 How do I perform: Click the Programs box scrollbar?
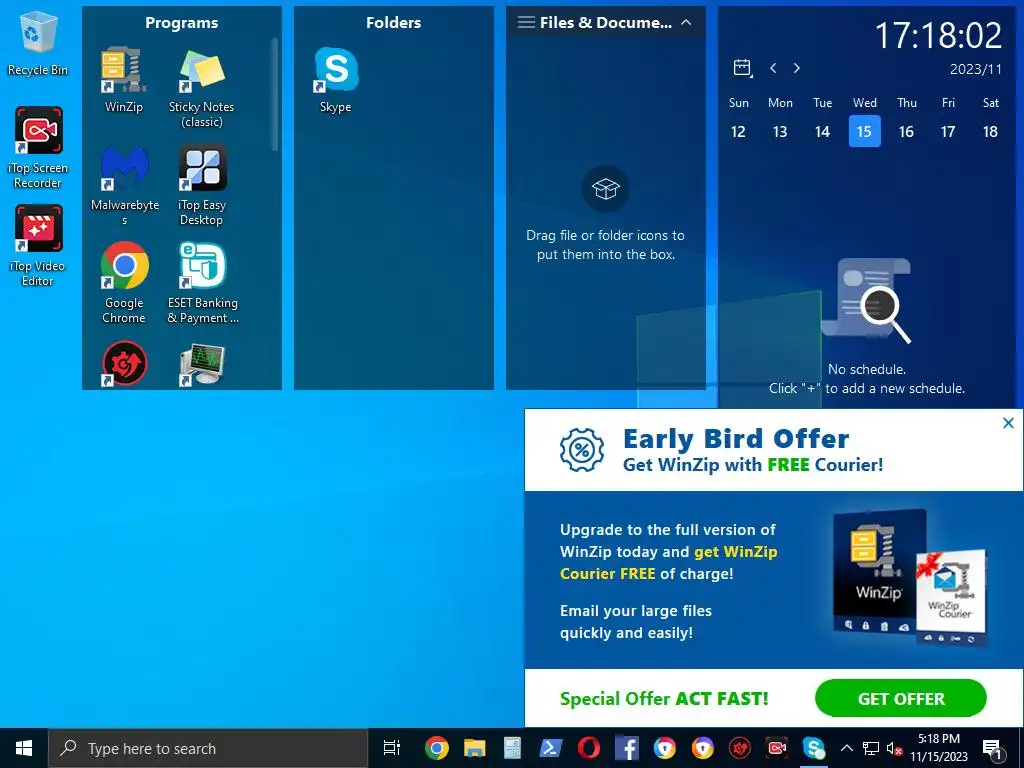[x=275, y=93]
